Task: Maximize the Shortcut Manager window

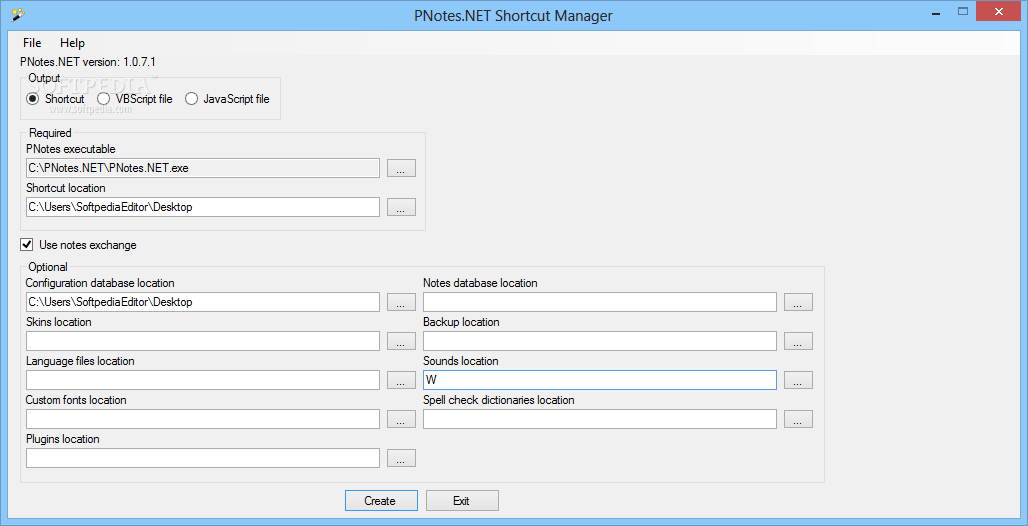Action: pos(962,12)
